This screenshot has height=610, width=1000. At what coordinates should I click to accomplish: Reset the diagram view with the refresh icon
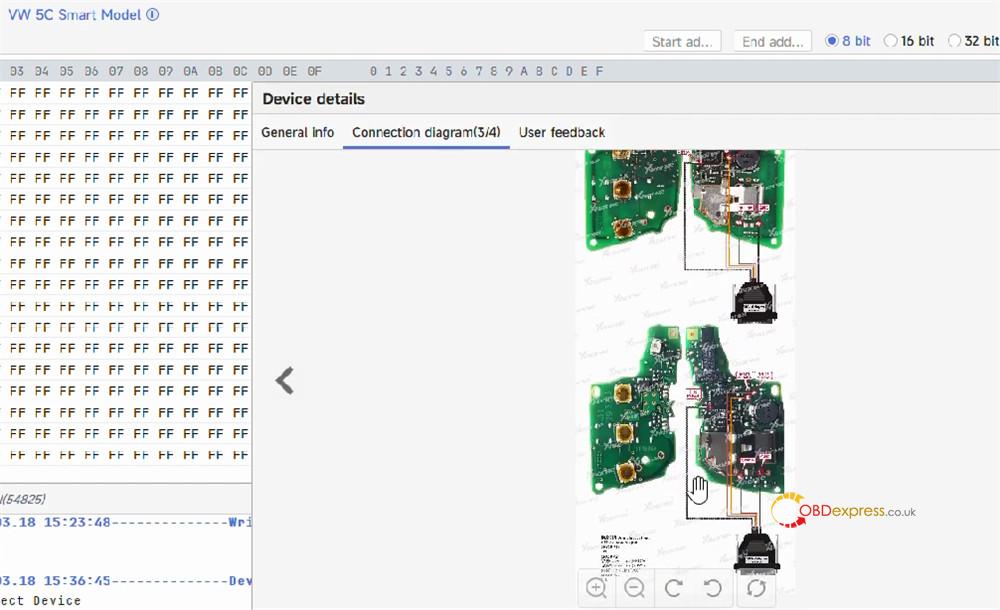[757, 588]
